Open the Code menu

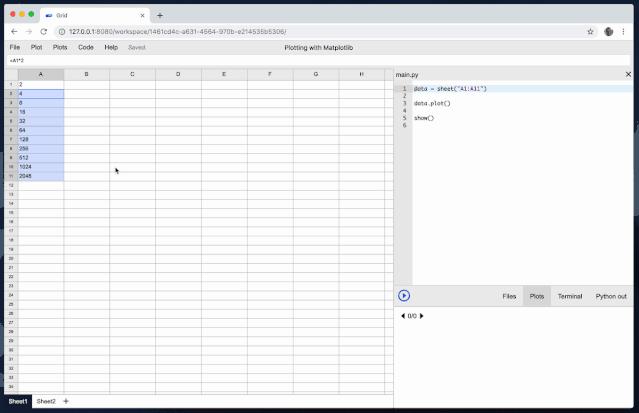click(86, 47)
